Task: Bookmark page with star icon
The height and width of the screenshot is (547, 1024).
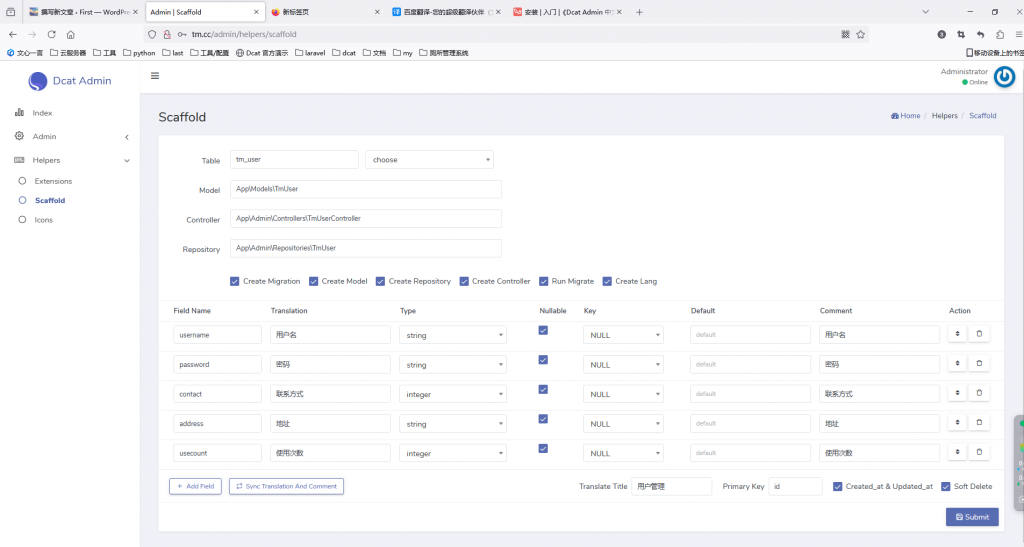Action: coord(861,35)
